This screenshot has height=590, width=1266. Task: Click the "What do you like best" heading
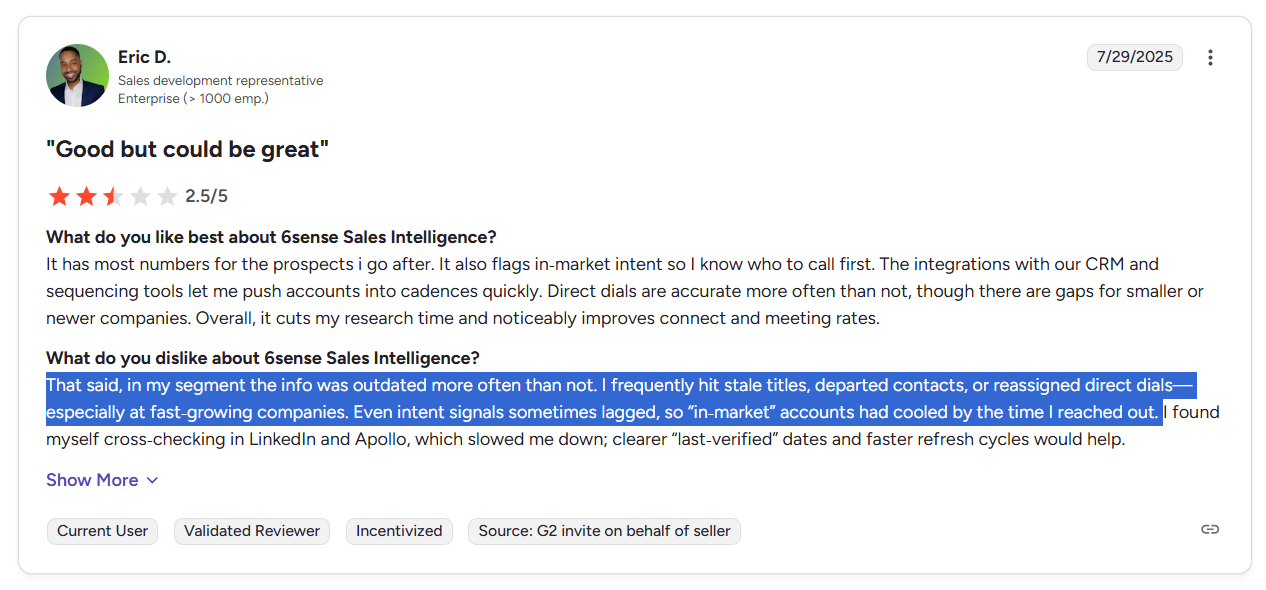pos(271,237)
